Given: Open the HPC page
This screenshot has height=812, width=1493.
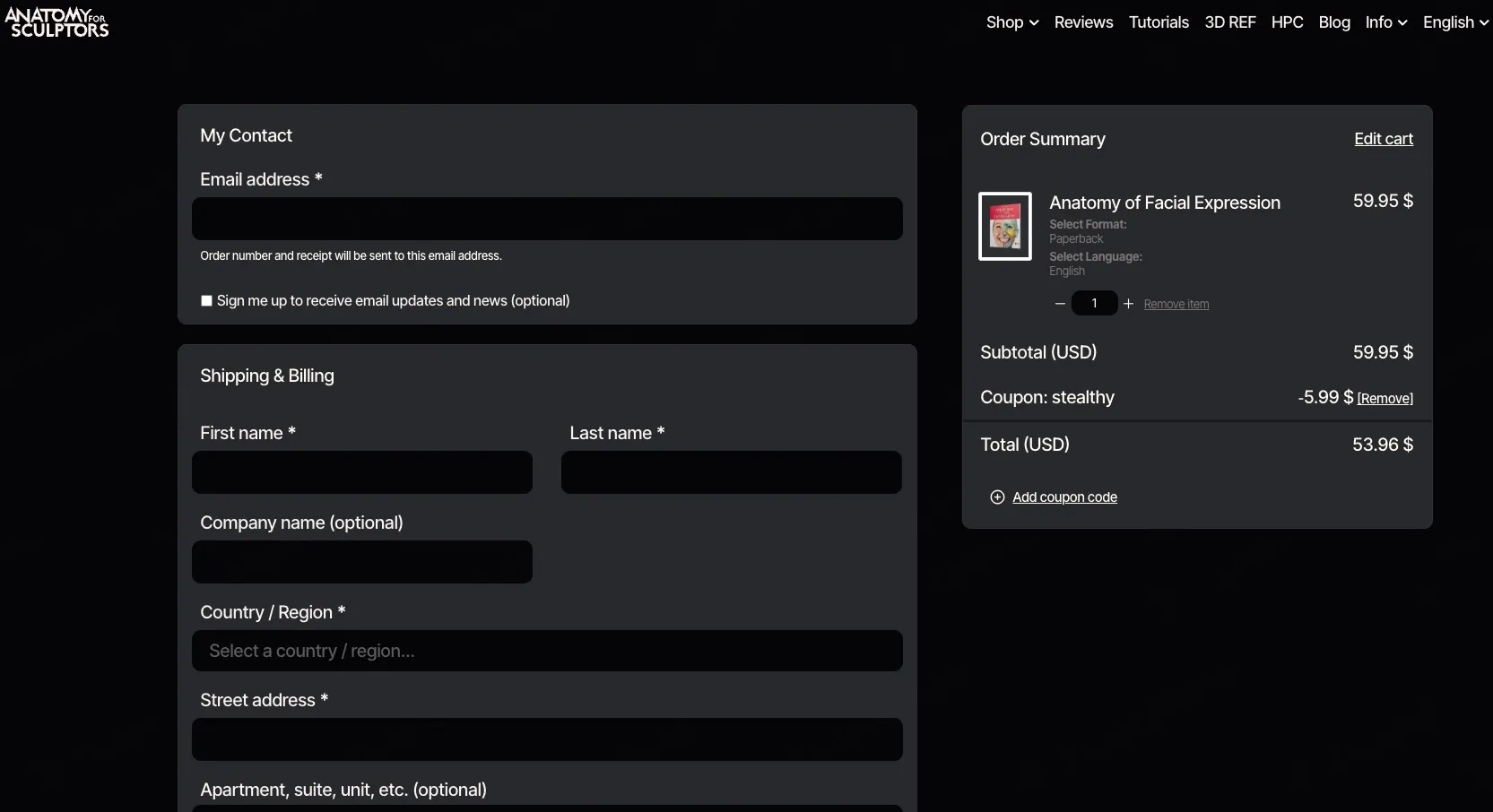Looking at the screenshot, I should click(x=1287, y=22).
